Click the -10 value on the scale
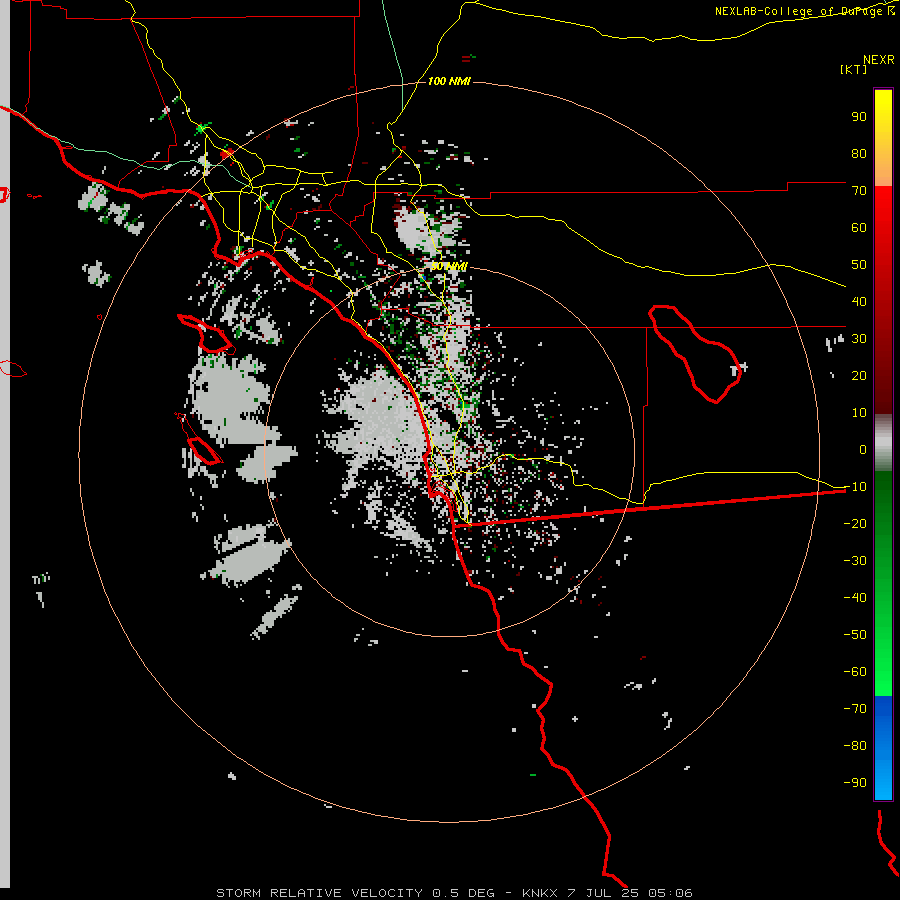Image resolution: width=900 pixels, height=900 pixels. (x=855, y=487)
